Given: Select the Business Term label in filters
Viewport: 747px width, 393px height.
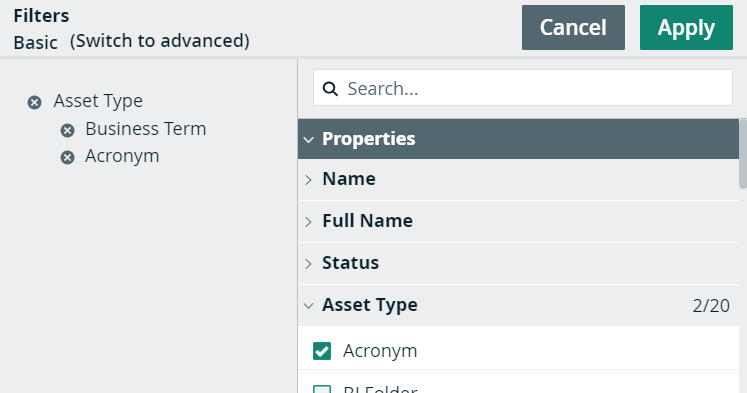Looking at the screenshot, I should pos(146,129).
